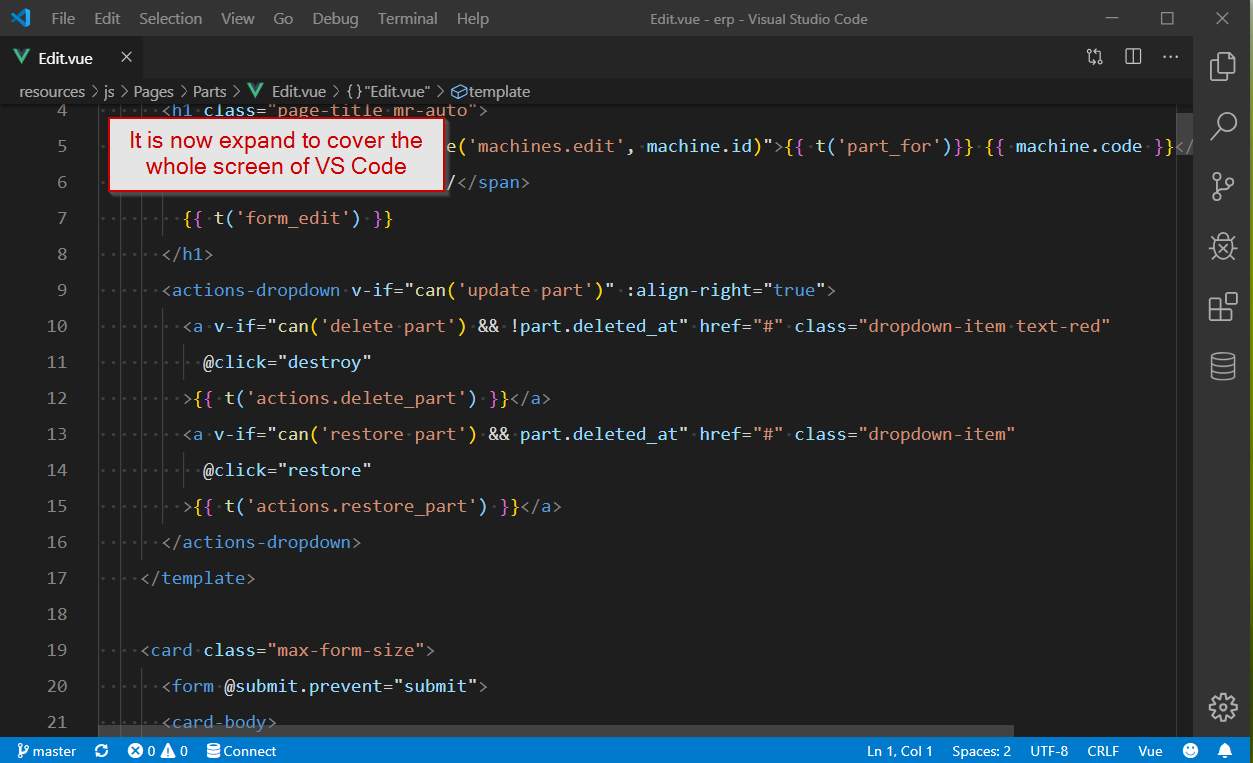Click the <card-body> tag on line 21
Screen dimensions: 1253x763
(219, 721)
